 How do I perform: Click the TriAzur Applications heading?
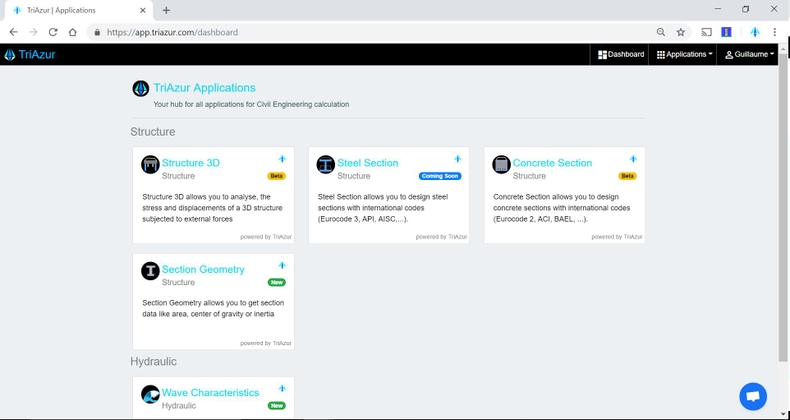click(204, 88)
